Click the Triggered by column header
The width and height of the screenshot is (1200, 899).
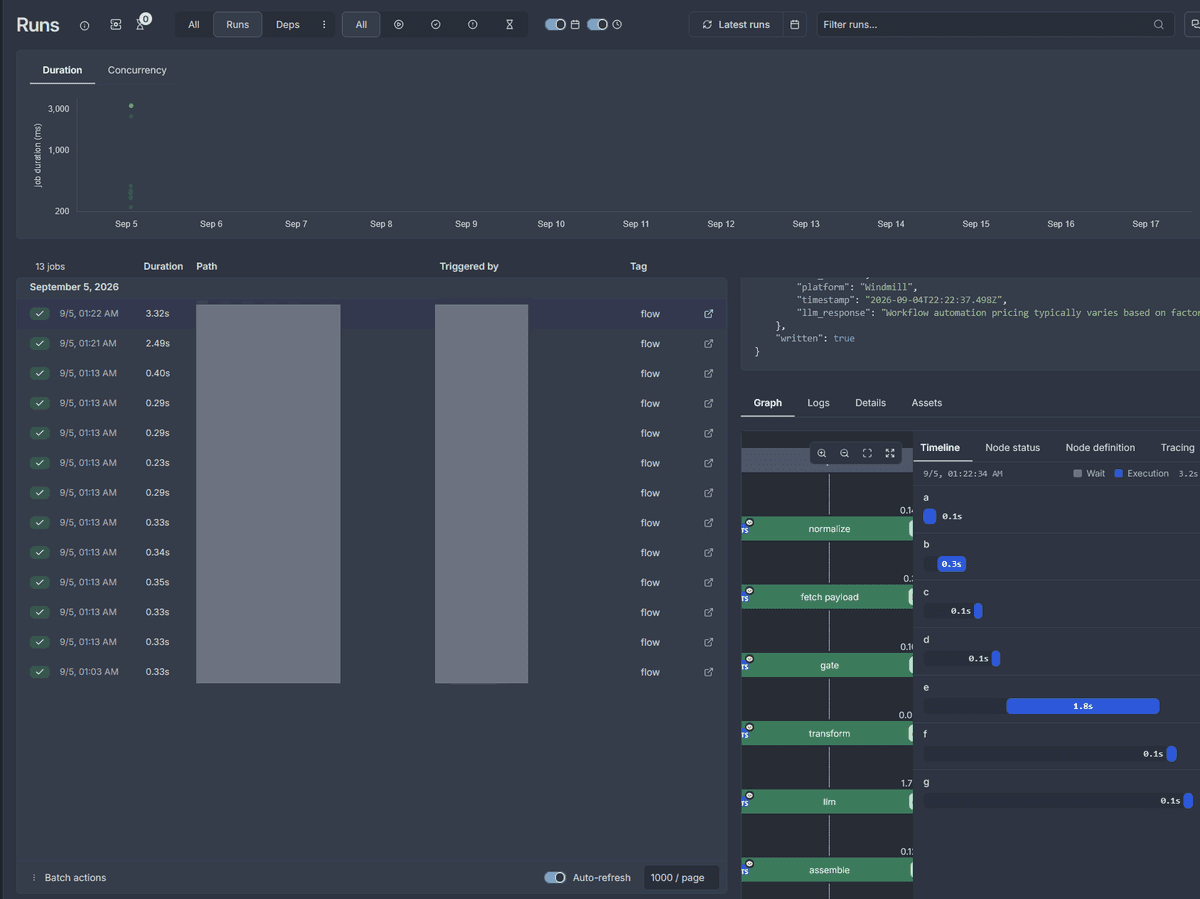469,267
